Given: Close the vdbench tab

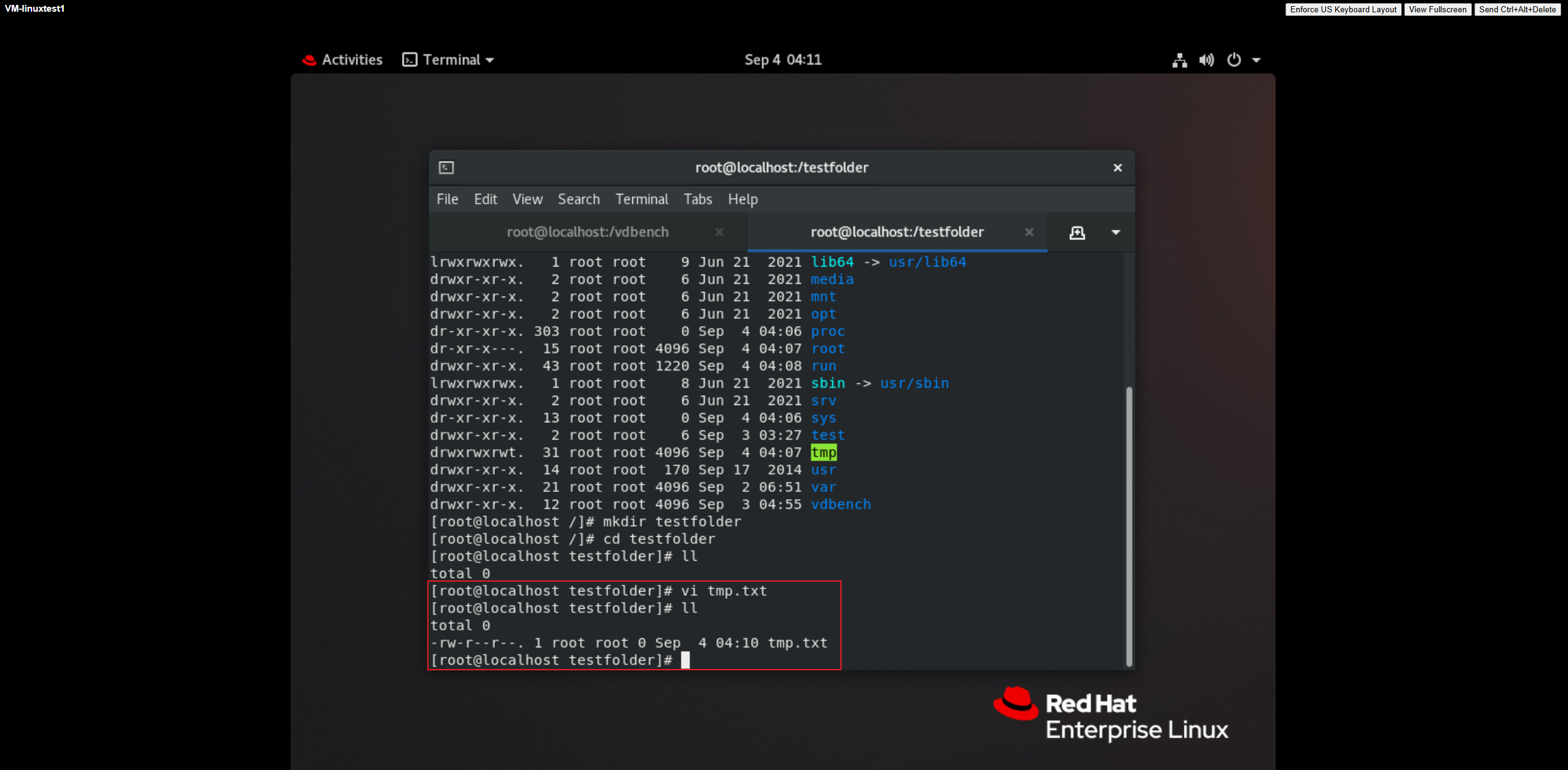Looking at the screenshot, I should pos(719,232).
